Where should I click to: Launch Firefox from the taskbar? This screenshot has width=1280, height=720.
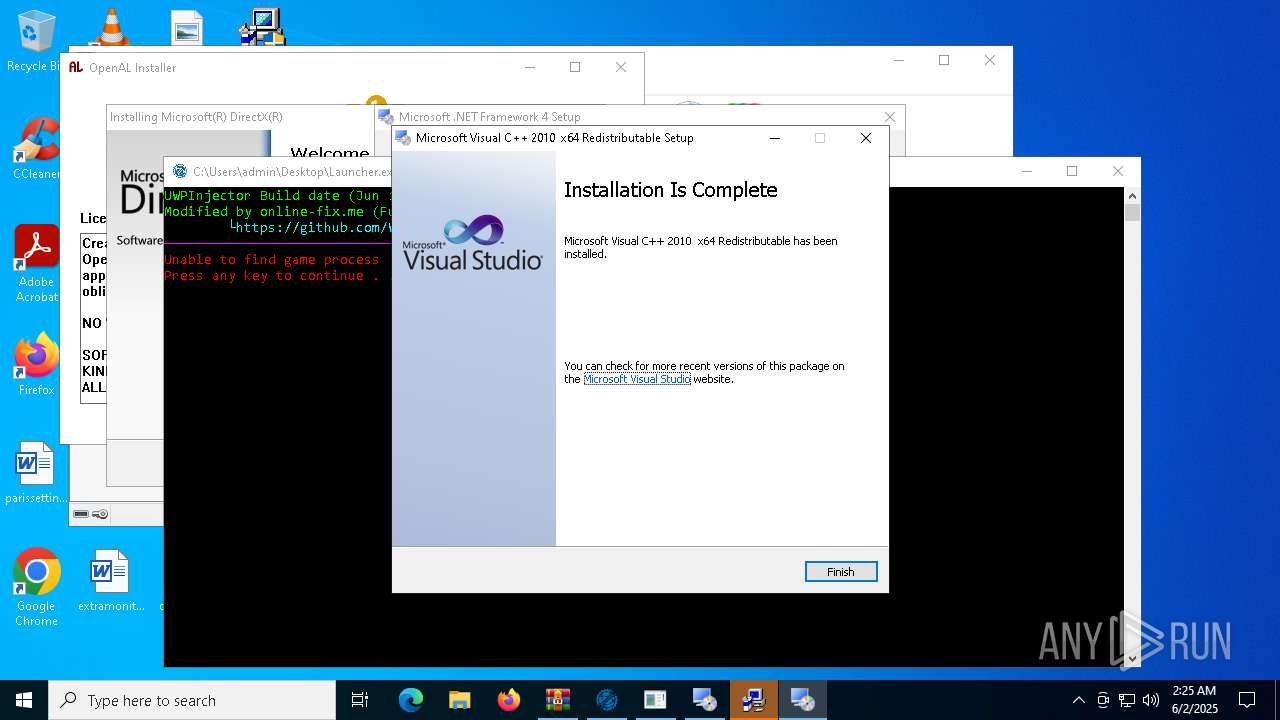509,700
